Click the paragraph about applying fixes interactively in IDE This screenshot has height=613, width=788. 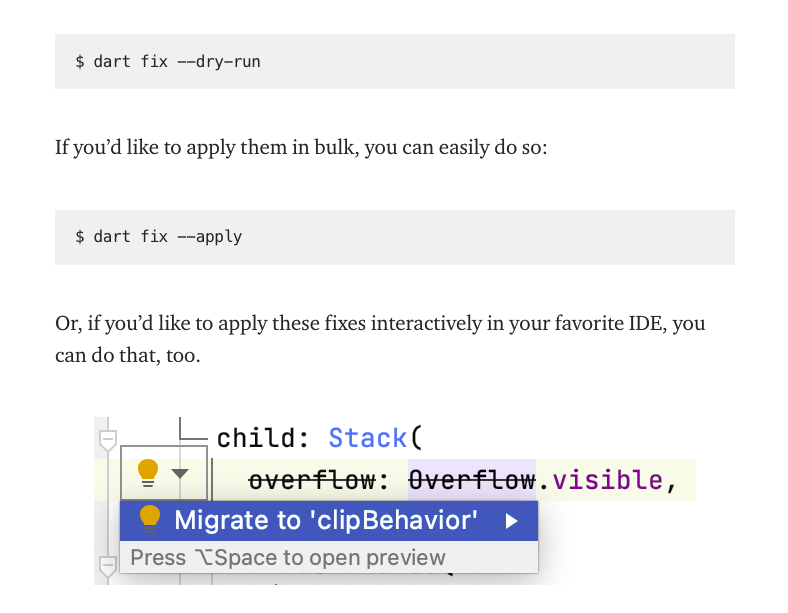(x=380, y=339)
